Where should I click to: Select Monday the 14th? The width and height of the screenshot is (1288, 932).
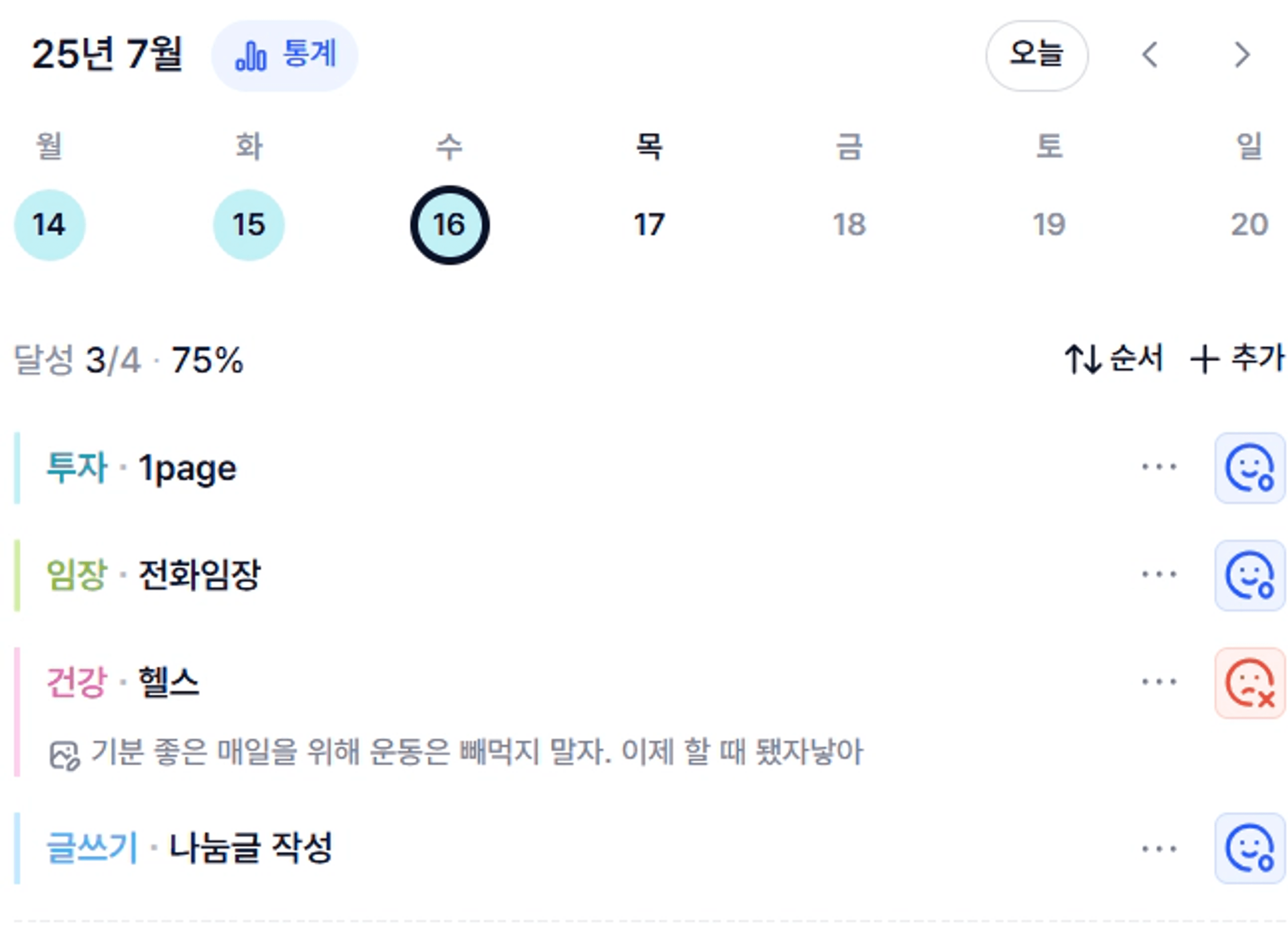50,225
